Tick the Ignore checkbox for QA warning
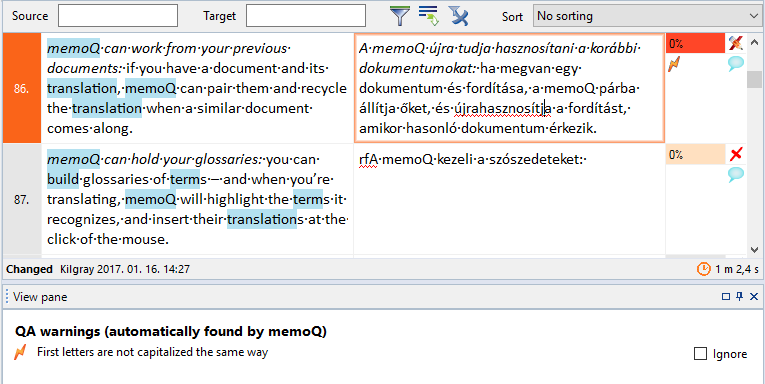Screen dimensions: 765x384 tap(700, 354)
